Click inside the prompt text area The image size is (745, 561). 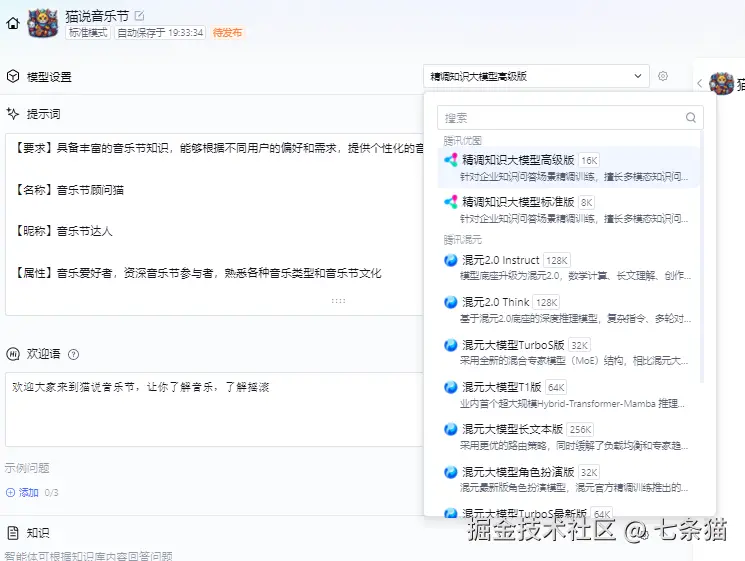[214, 223]
